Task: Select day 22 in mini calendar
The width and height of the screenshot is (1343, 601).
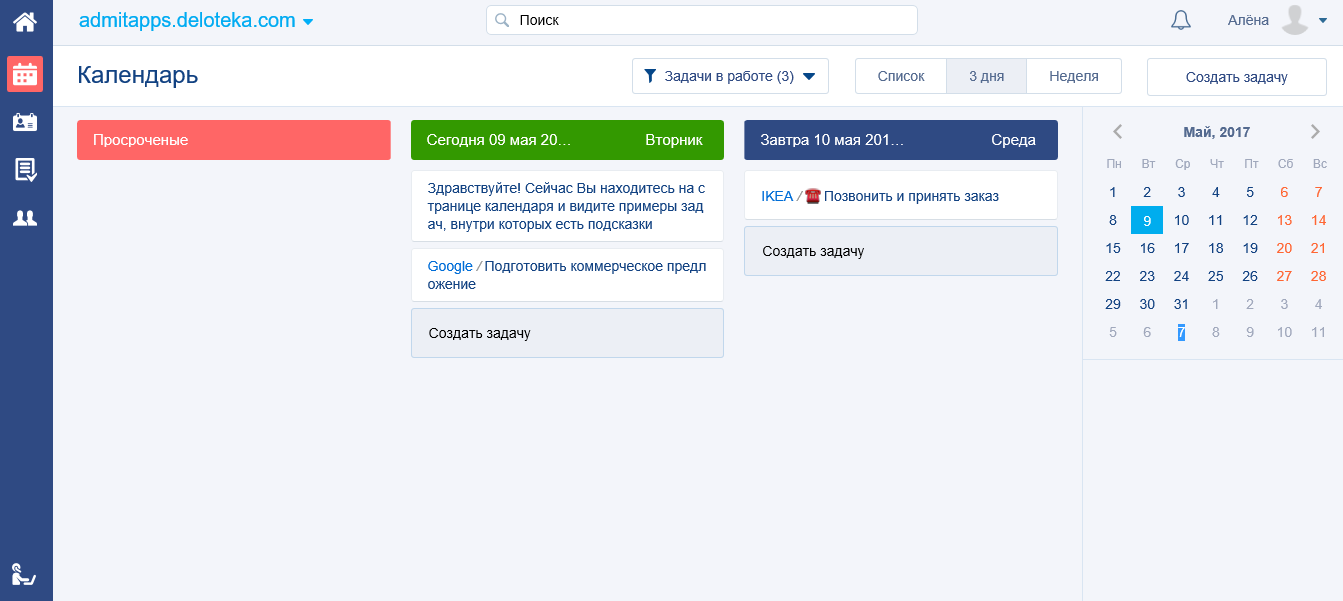Action: point(1113,276)
